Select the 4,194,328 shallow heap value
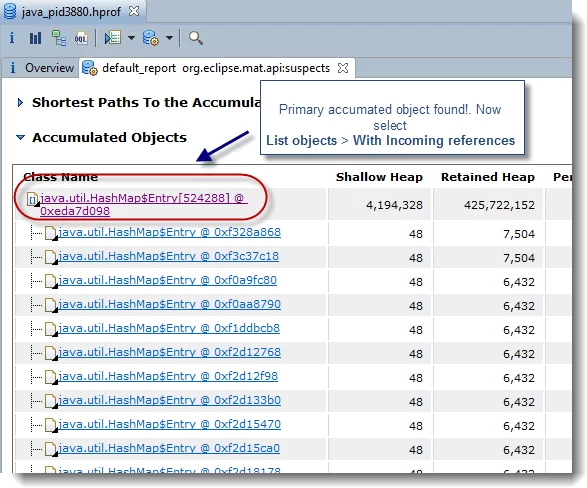This screenshot has height=488, width=587. point(394,205)
